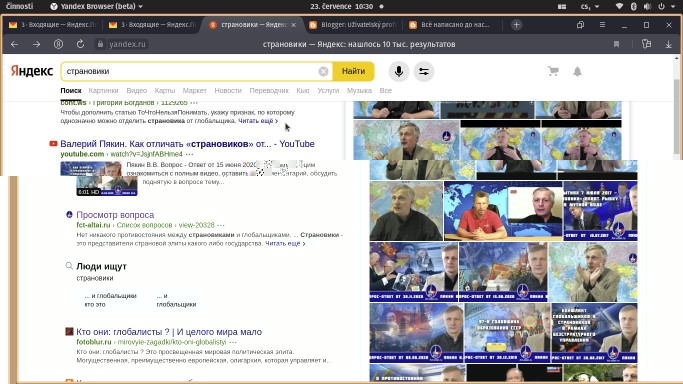683x384 pixels.
Task: Open browser downloads arrow icon
Action: point(668,44)
